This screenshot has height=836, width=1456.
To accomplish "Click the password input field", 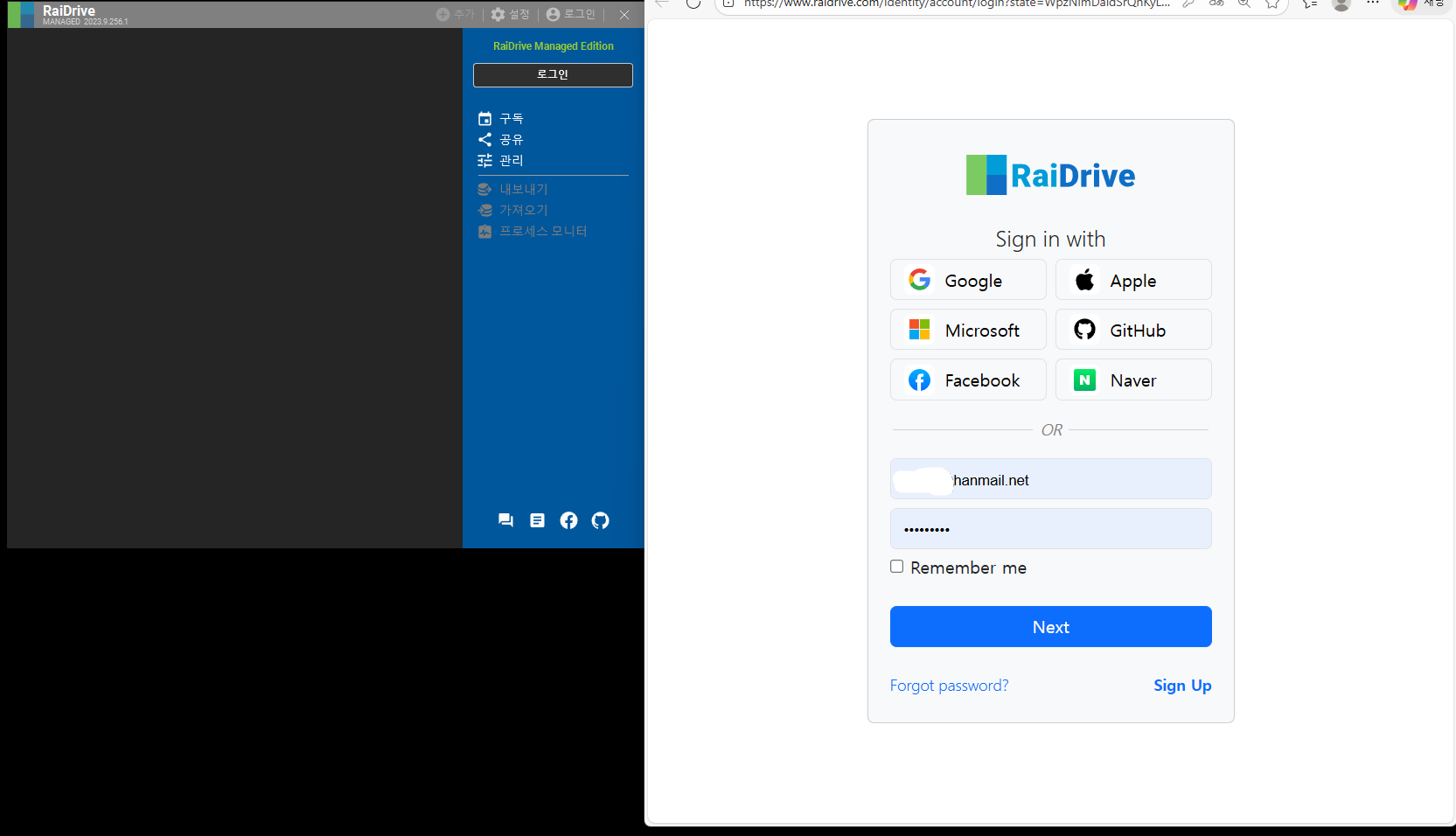I will 1050,529.
